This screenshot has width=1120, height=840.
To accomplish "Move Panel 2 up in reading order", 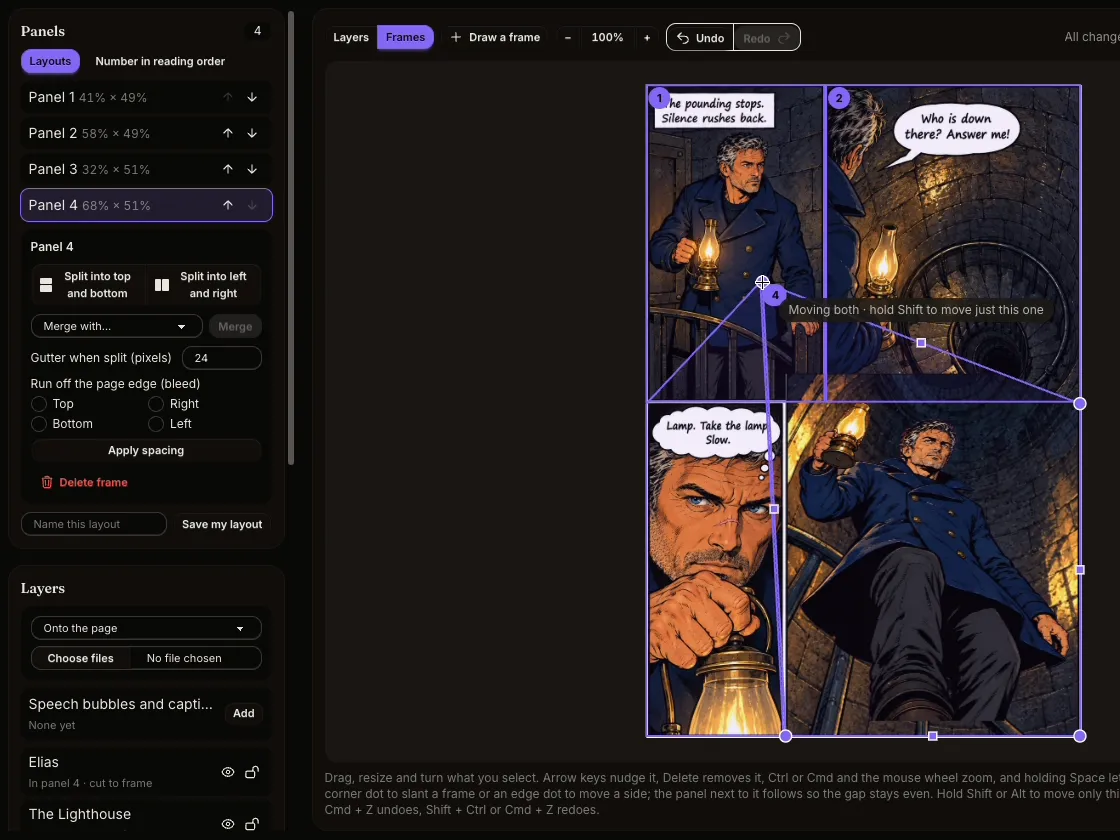I will tap(228, 133).
